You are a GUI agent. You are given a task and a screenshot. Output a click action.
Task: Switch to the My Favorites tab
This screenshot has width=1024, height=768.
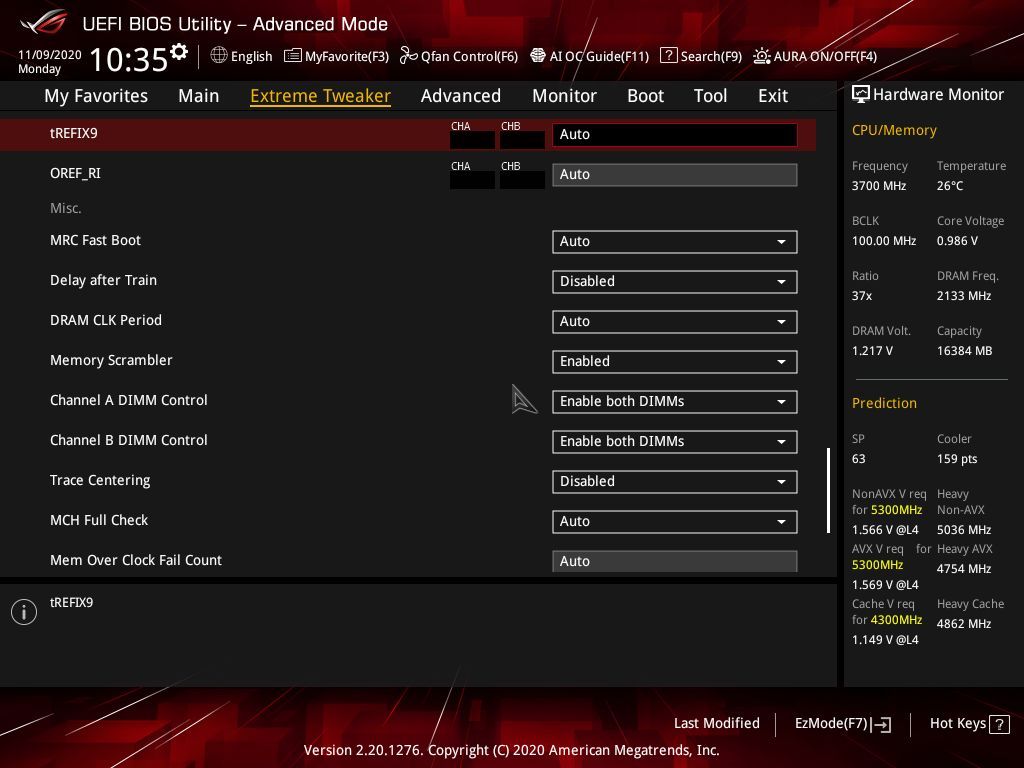point(96,96)
